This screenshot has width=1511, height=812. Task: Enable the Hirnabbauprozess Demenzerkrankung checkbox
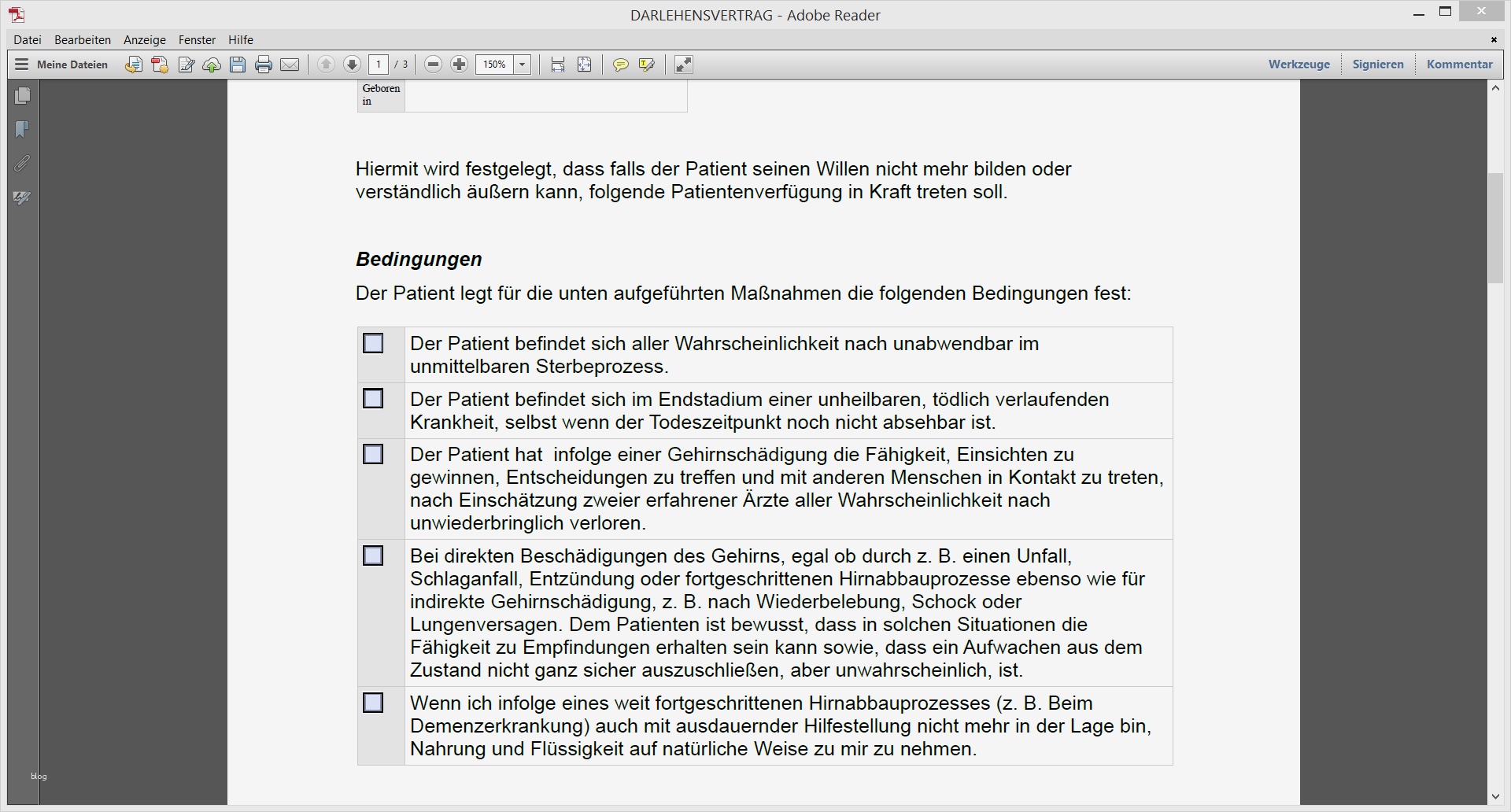373,703
